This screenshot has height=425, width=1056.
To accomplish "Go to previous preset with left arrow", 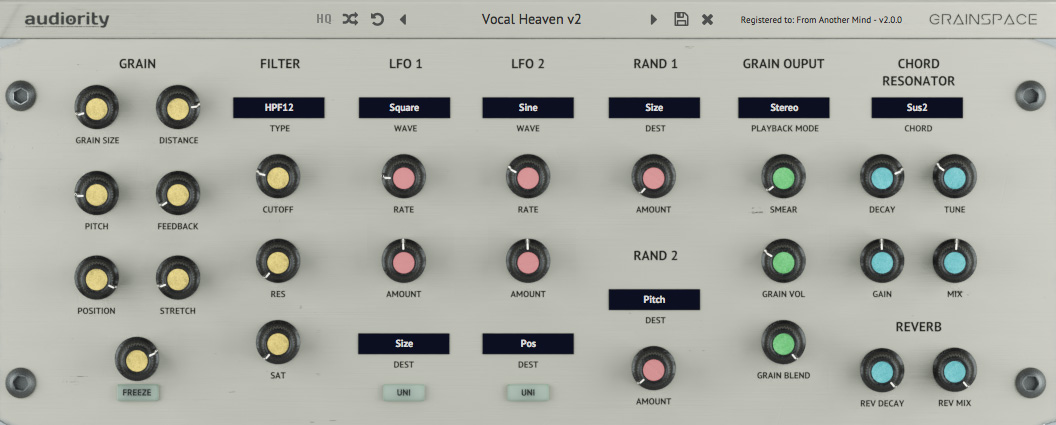I will tap(403, 19).
